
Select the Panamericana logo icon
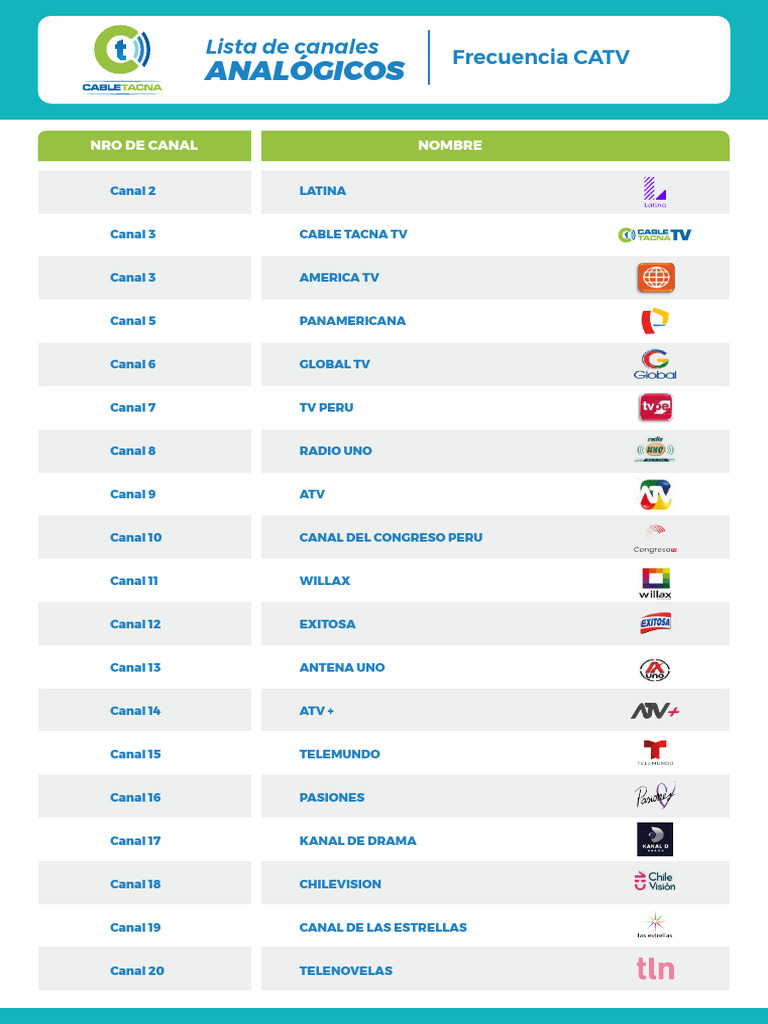pos(655,321)
